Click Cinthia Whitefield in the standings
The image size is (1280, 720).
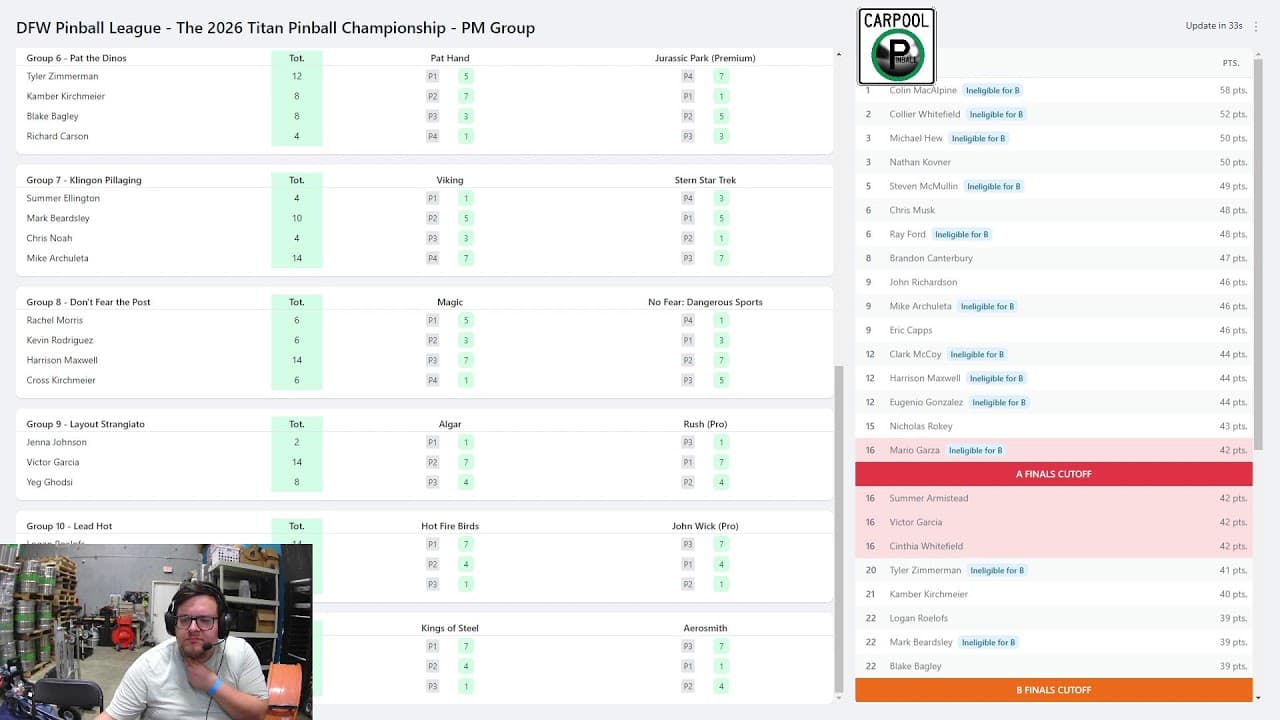pos(926,546)
